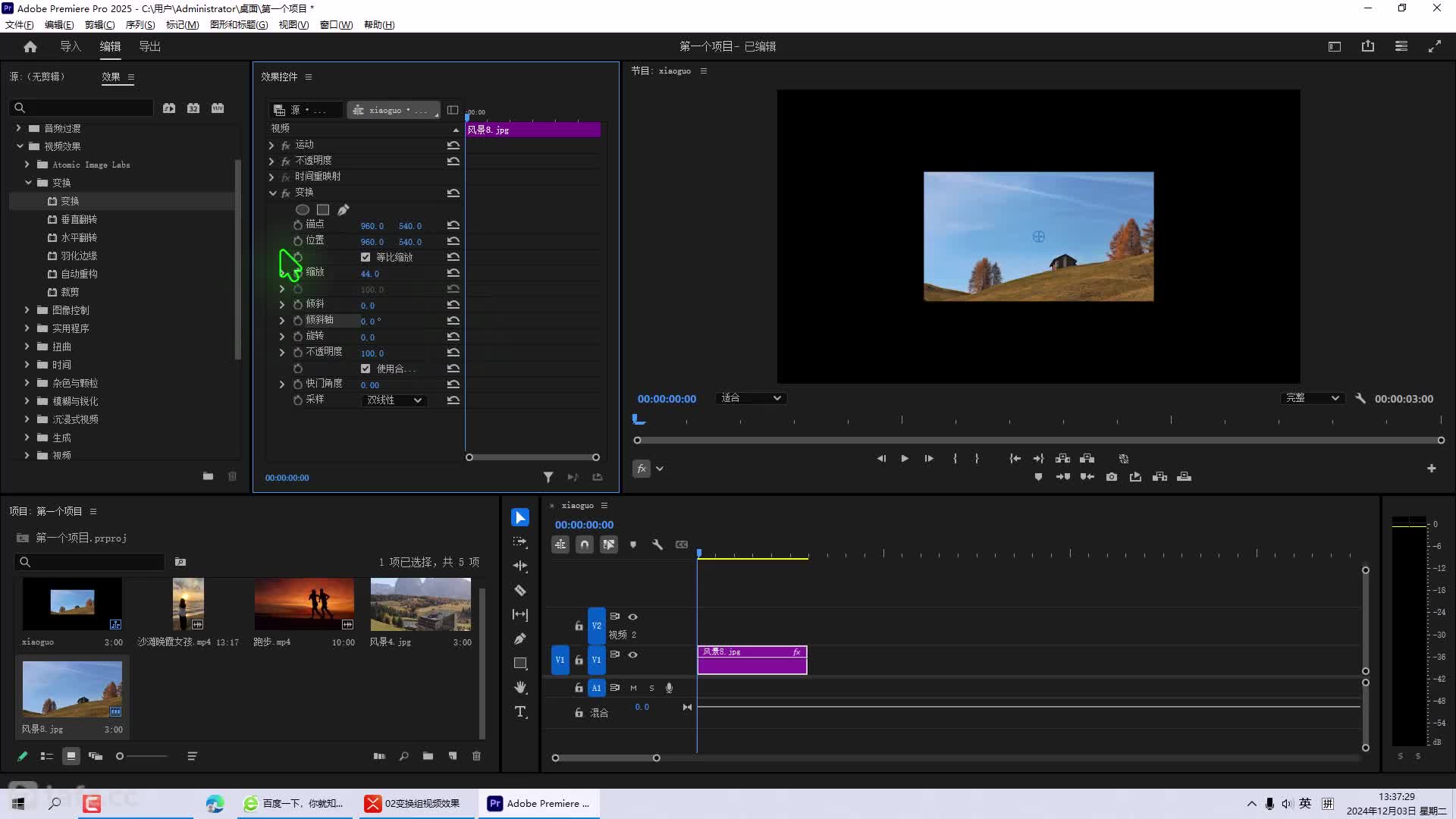This screenshot has height=819, width=1456.
Task: Select the 风景8.jpg clip on V1
Action: click(752, 660)
